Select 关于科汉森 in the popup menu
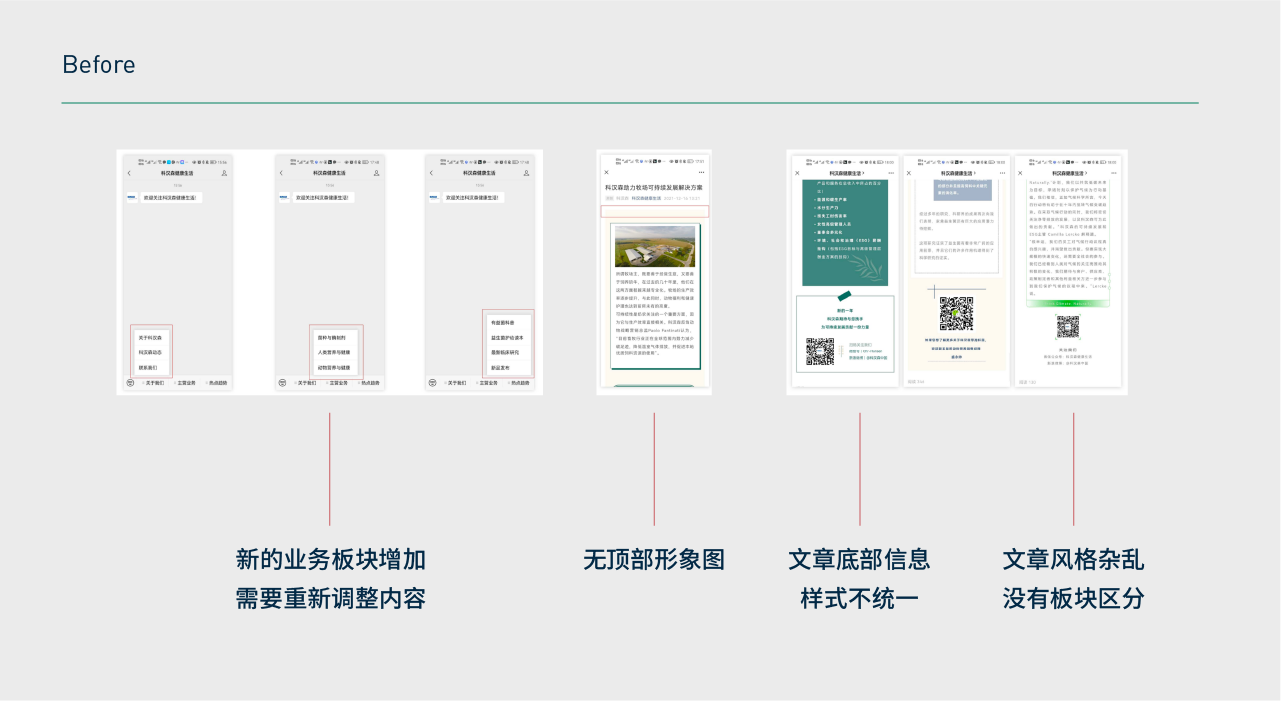This screenshot has height=701, width=1281. point(150,338)
